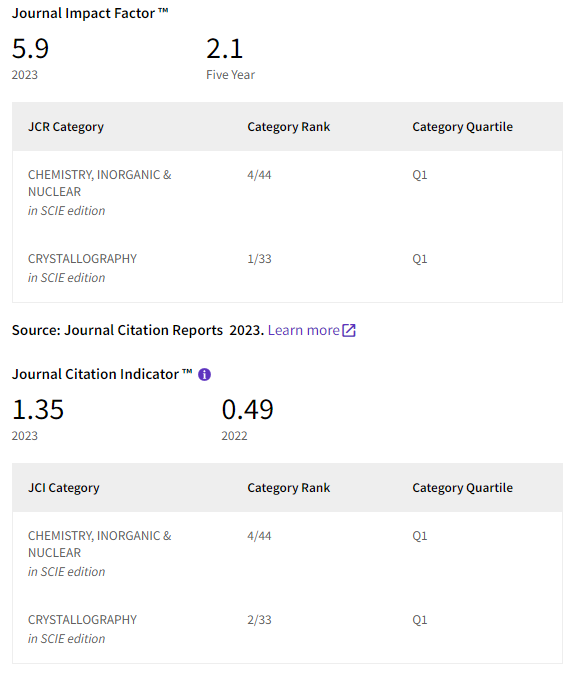Click the 1/33 crystallography rank

coord(259,259)
